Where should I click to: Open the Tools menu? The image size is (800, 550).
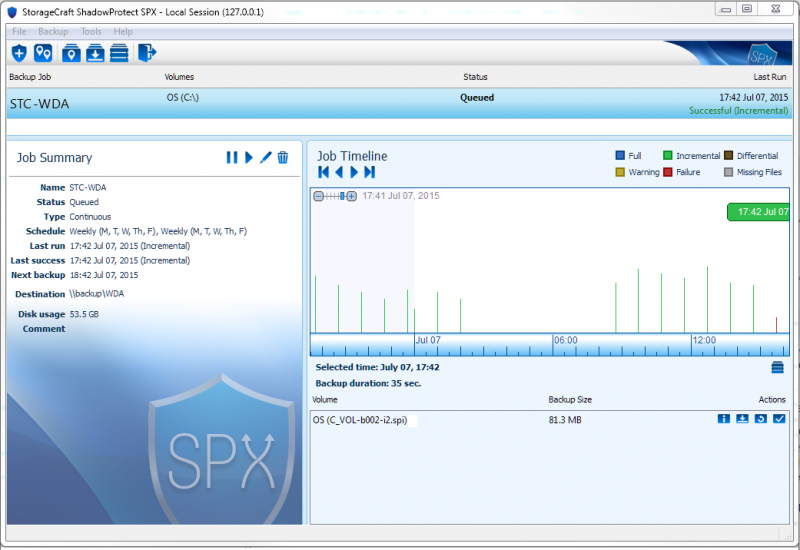pyautogui.click(x=91, y=32)
